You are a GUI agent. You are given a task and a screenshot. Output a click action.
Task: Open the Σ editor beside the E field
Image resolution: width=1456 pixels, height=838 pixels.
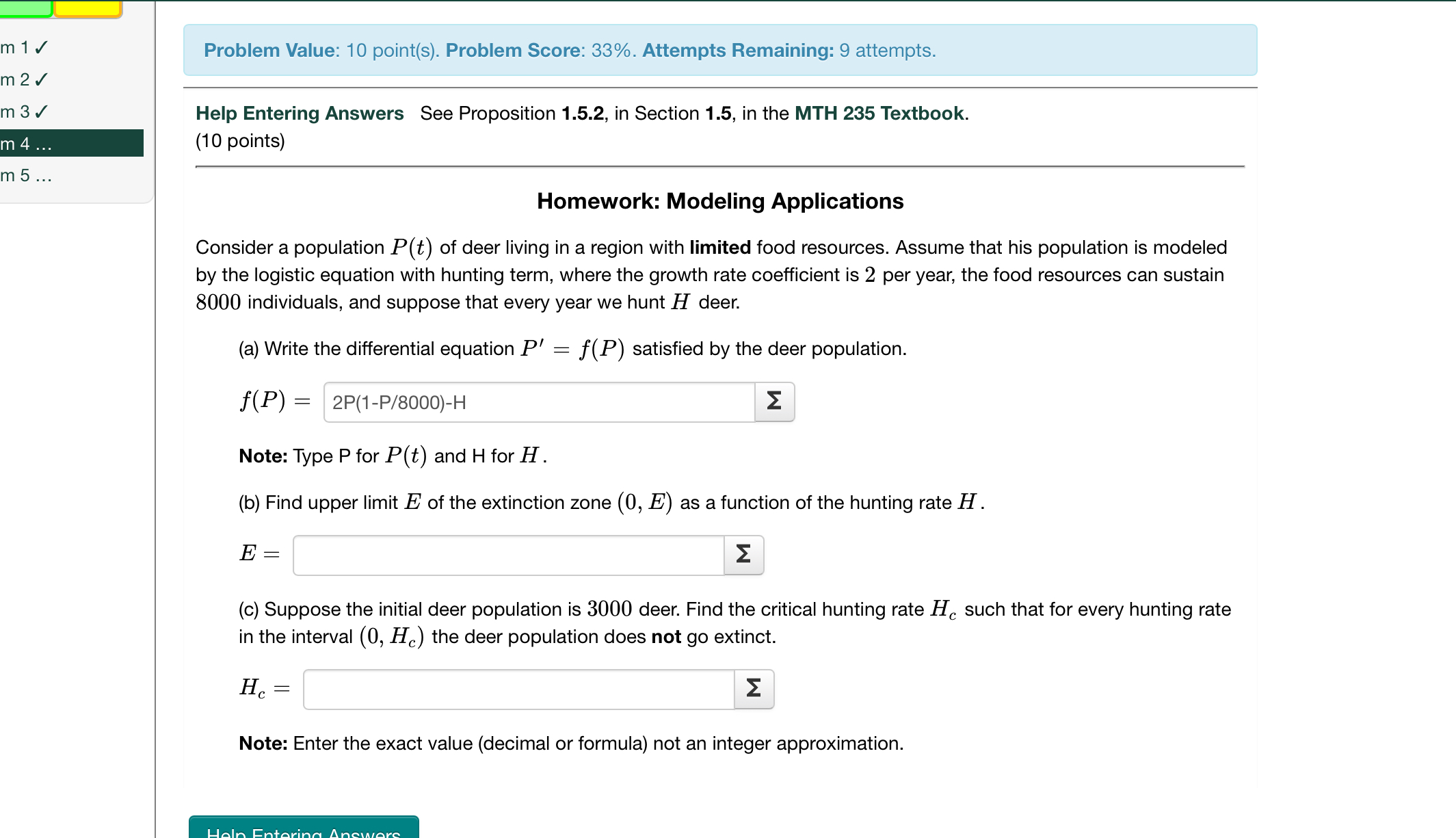743,555
